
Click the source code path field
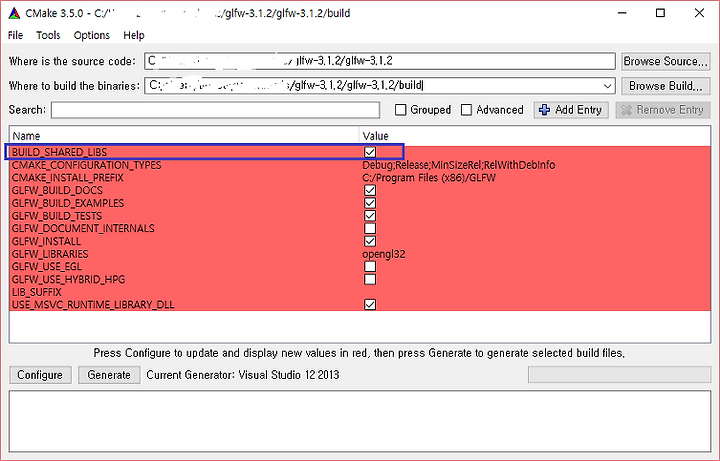[380, 61]
